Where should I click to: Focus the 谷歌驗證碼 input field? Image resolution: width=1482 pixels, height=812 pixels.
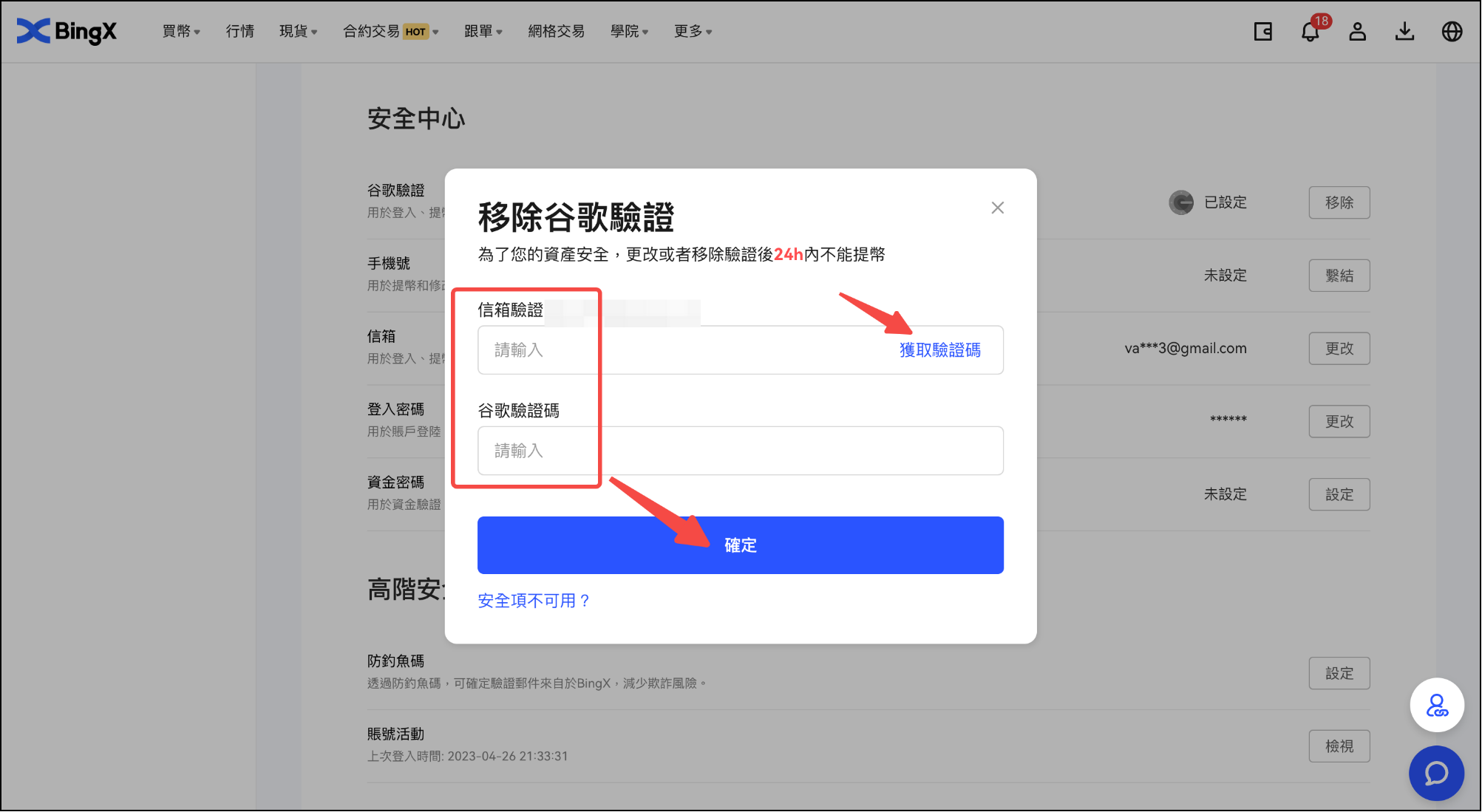click(x=740, y=451)
